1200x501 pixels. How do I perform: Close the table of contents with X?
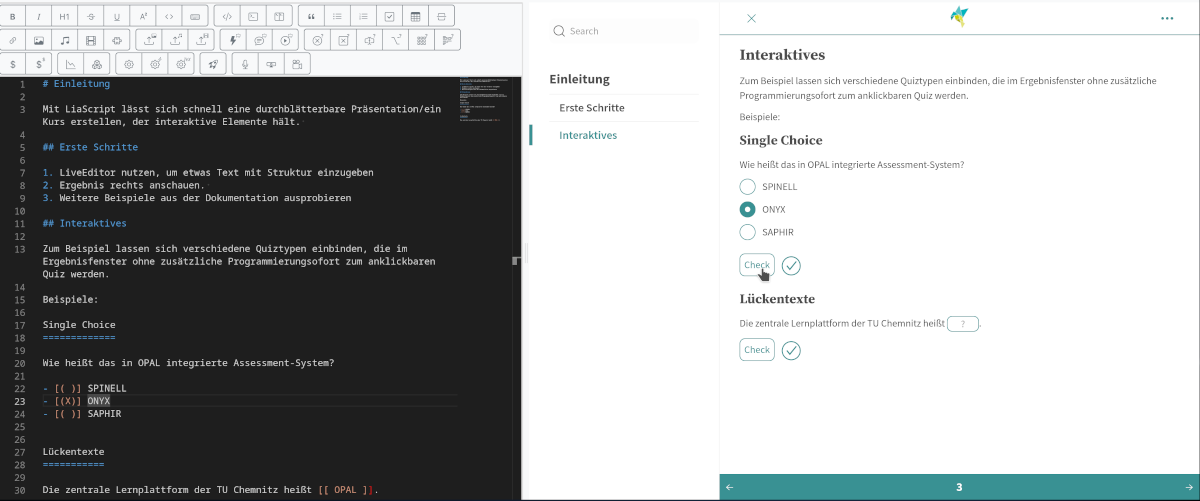click(x=752, y=18)
